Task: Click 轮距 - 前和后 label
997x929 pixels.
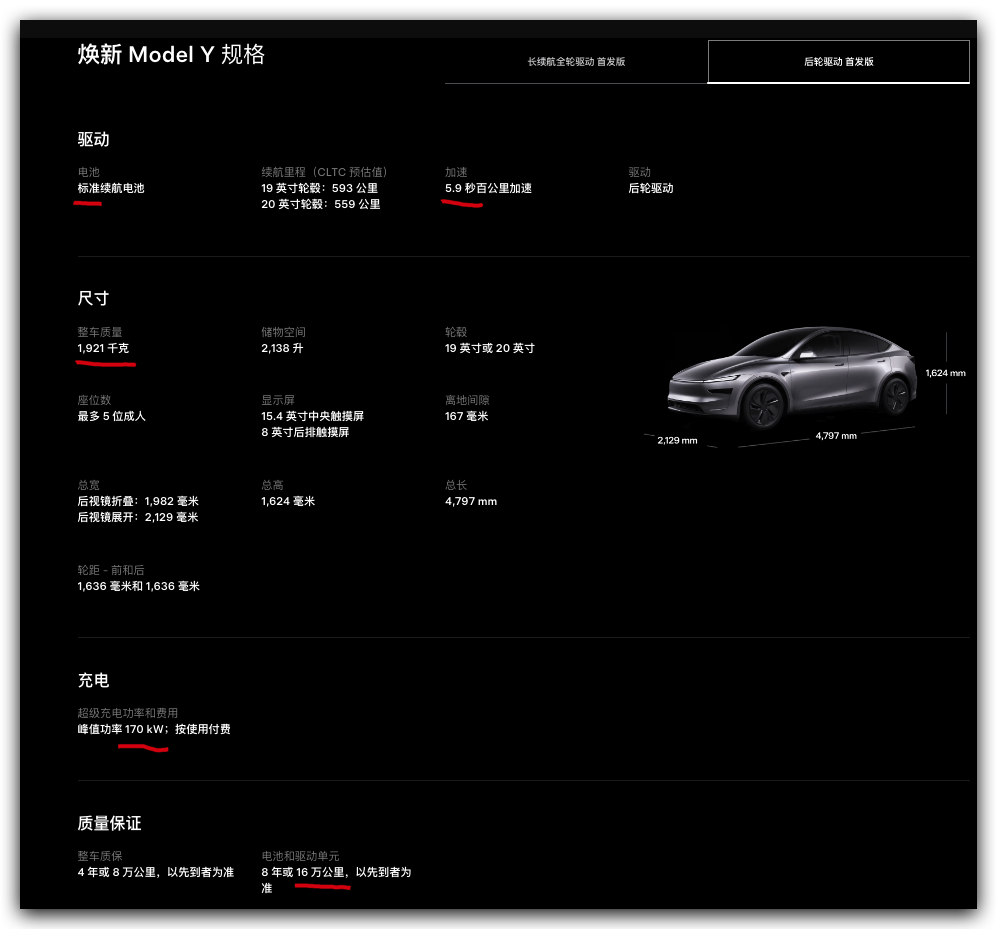Action: pyautogui.click(x=111, y=570)
